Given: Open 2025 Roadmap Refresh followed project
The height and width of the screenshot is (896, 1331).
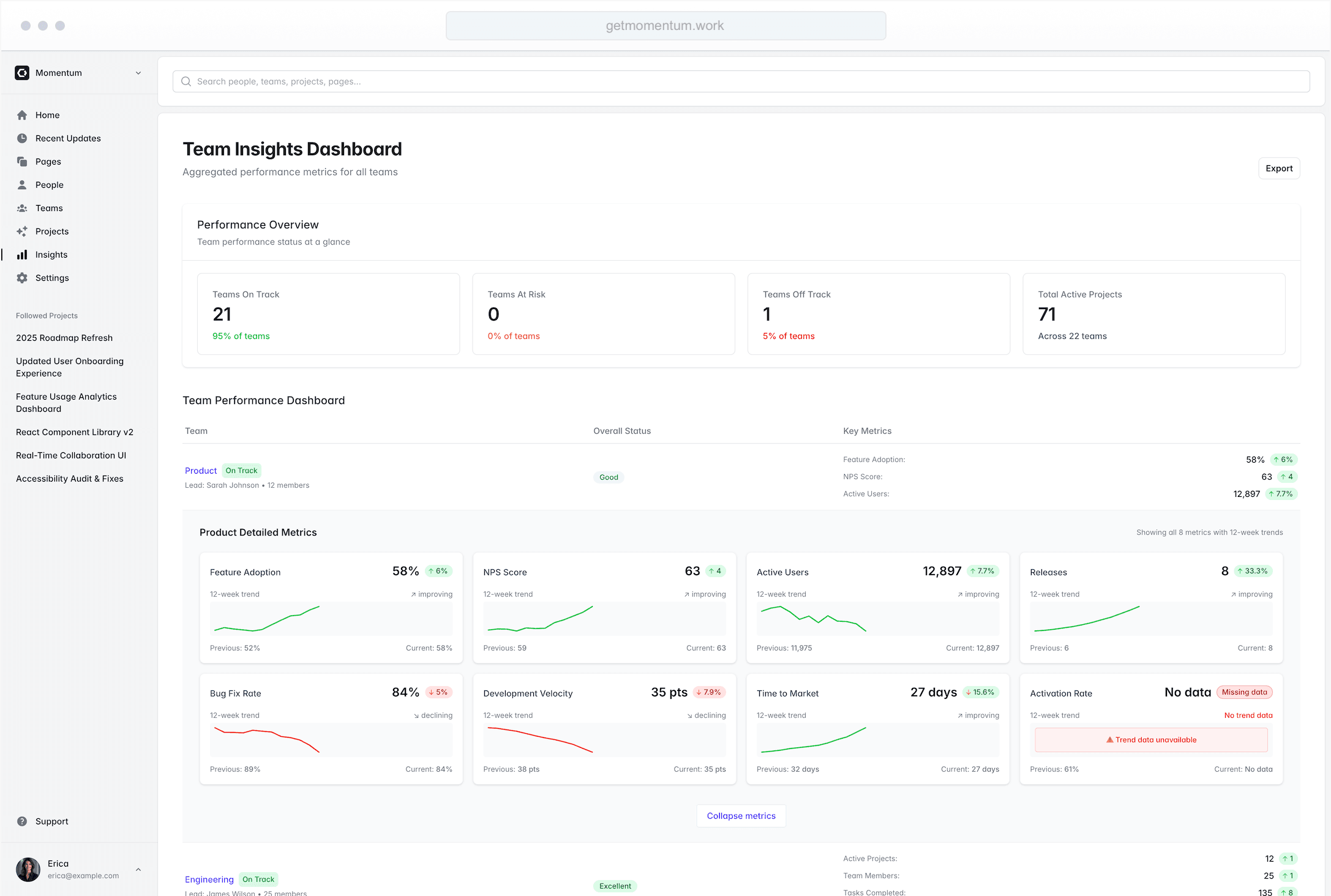Looking at the screenshot, I should 64,338.
